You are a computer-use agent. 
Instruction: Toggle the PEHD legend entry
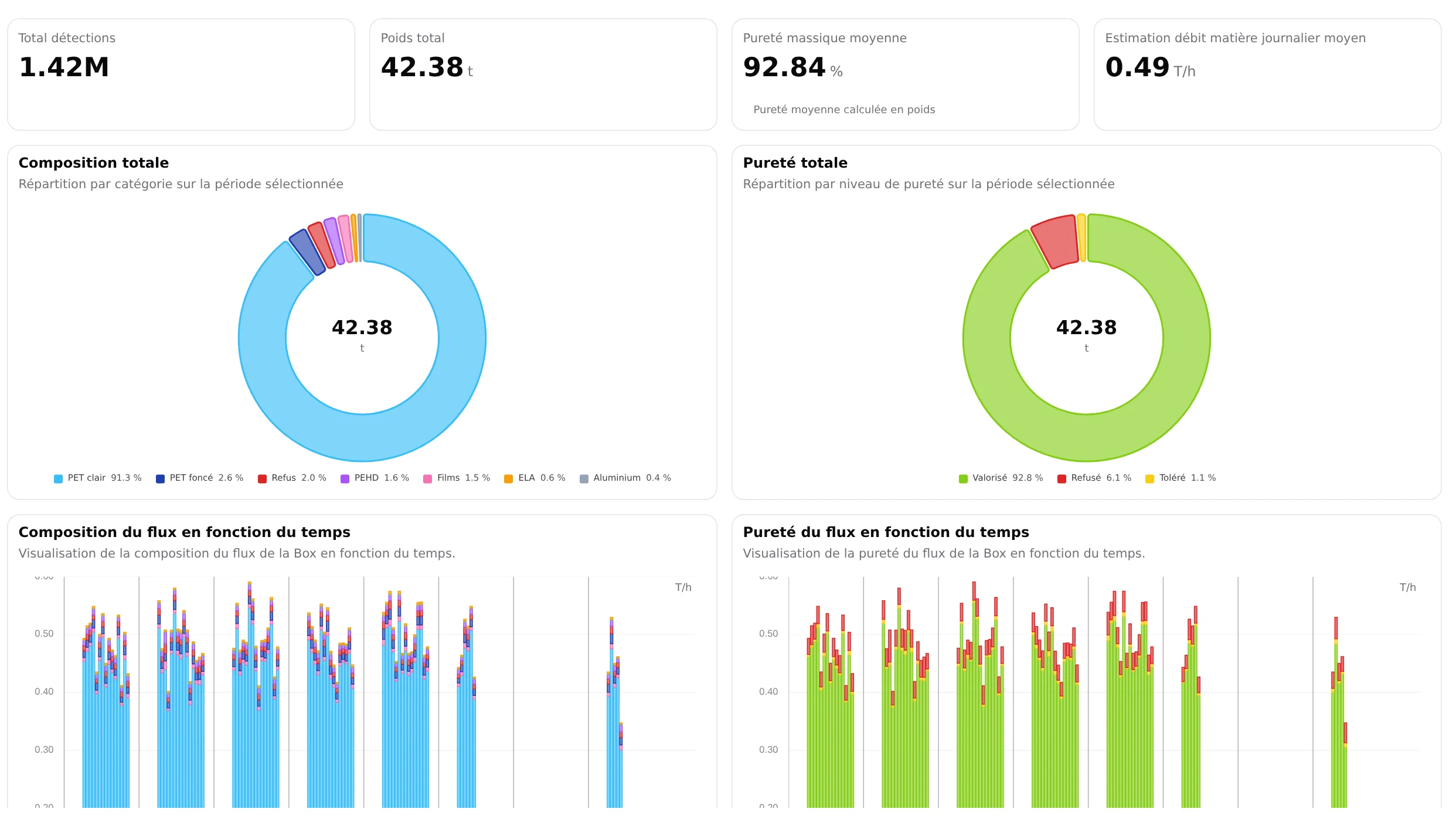click(375, 478)
